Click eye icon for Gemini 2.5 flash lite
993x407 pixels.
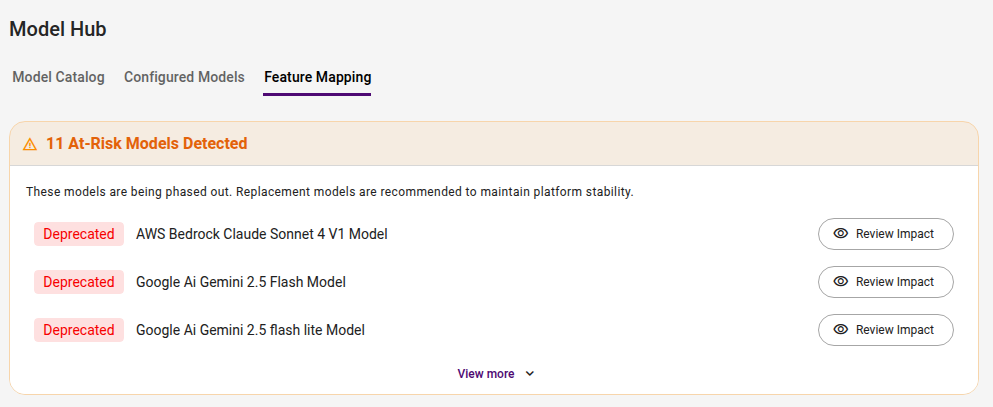coord(840,330)
